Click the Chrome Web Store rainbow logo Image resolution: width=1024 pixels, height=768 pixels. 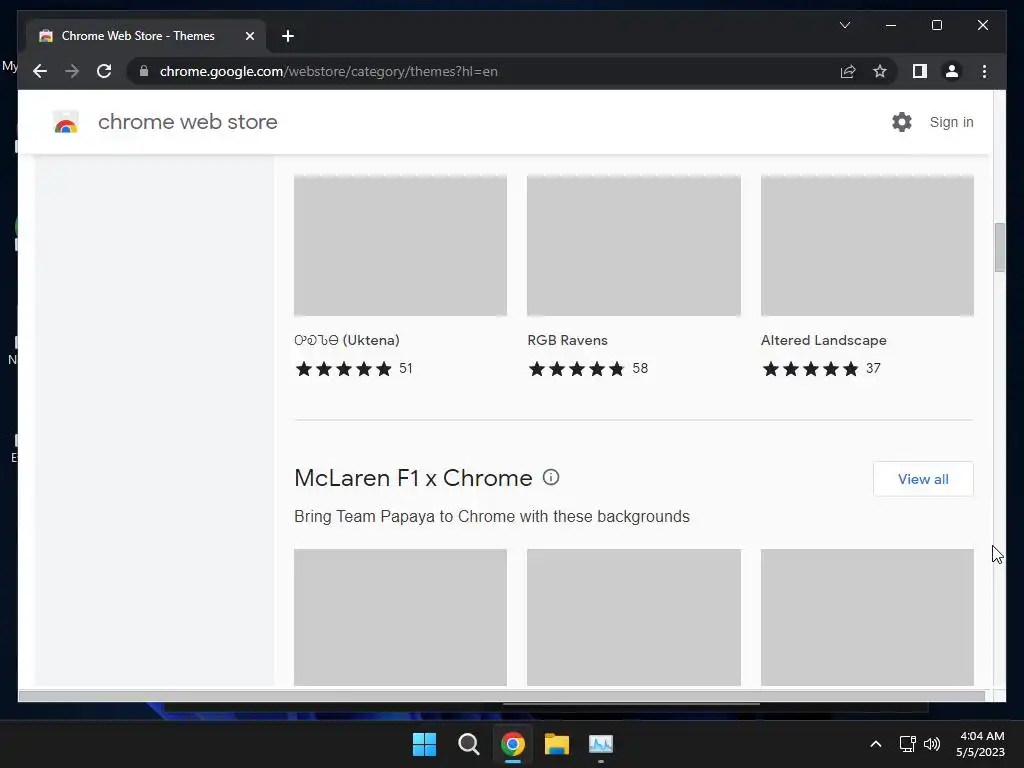click(x=65, y=122)
